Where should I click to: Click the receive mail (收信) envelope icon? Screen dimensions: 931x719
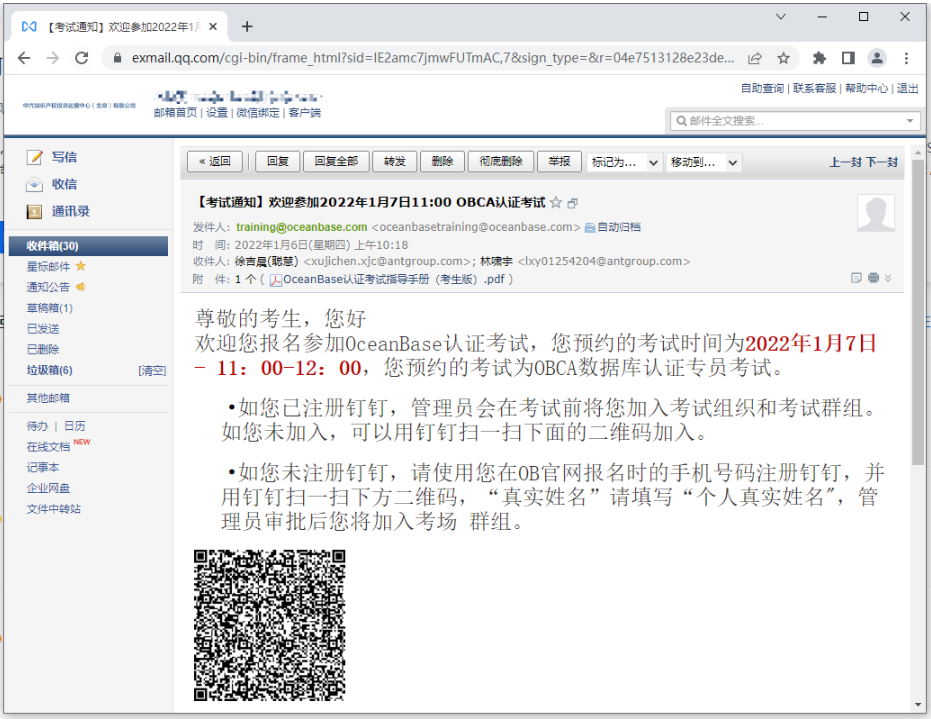click(34, 185)
